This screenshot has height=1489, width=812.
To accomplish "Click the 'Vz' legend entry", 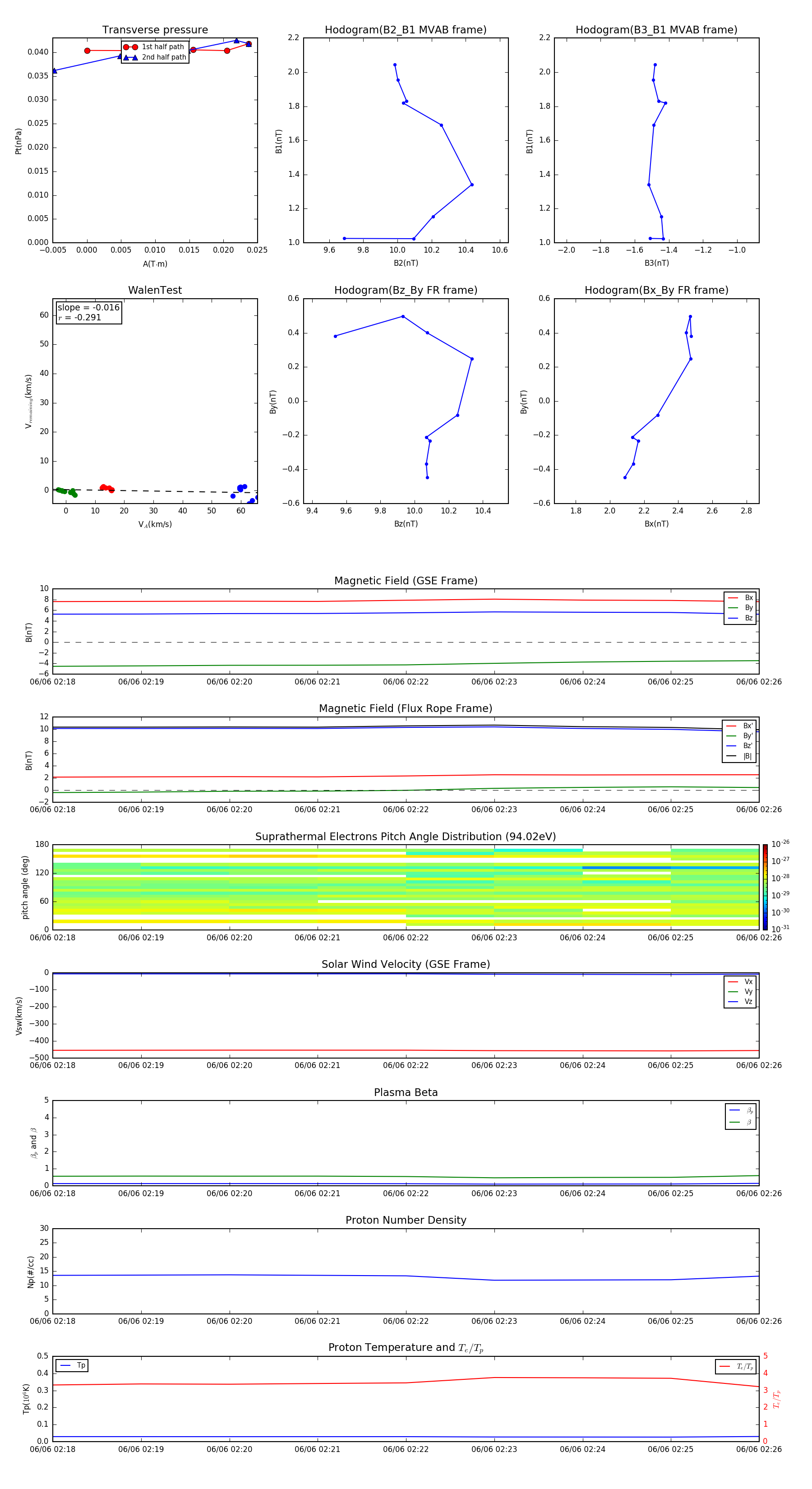I will click(740, 1002).
